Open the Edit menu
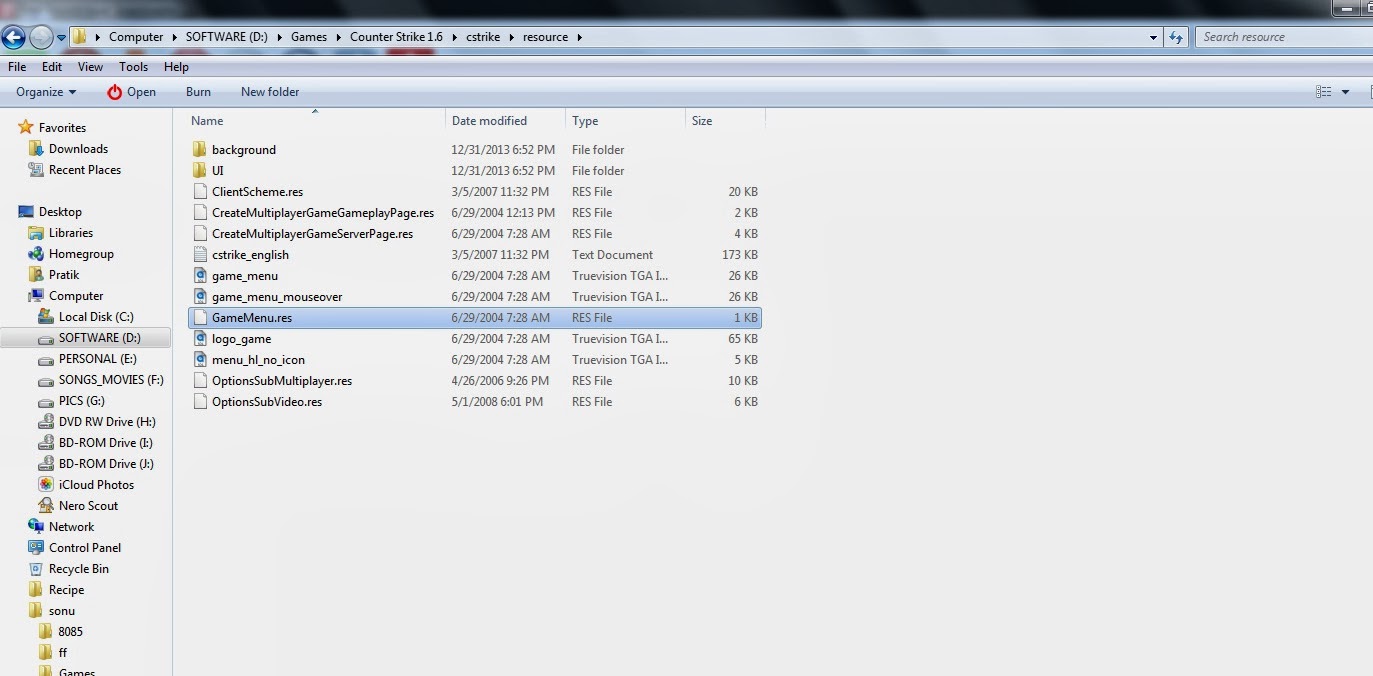 [52, 67]
